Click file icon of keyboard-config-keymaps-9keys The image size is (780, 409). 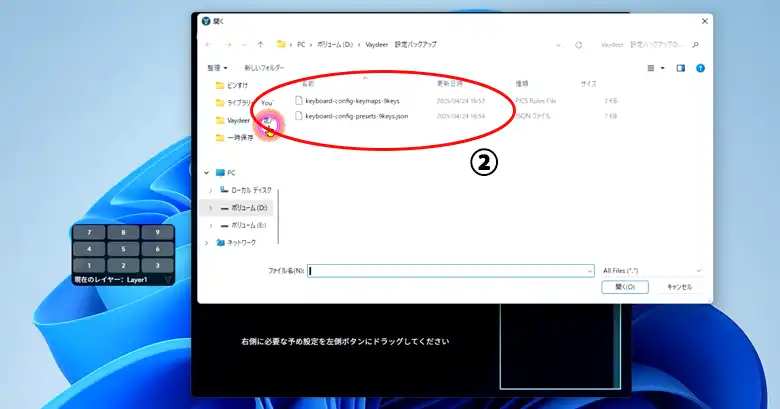298,101
